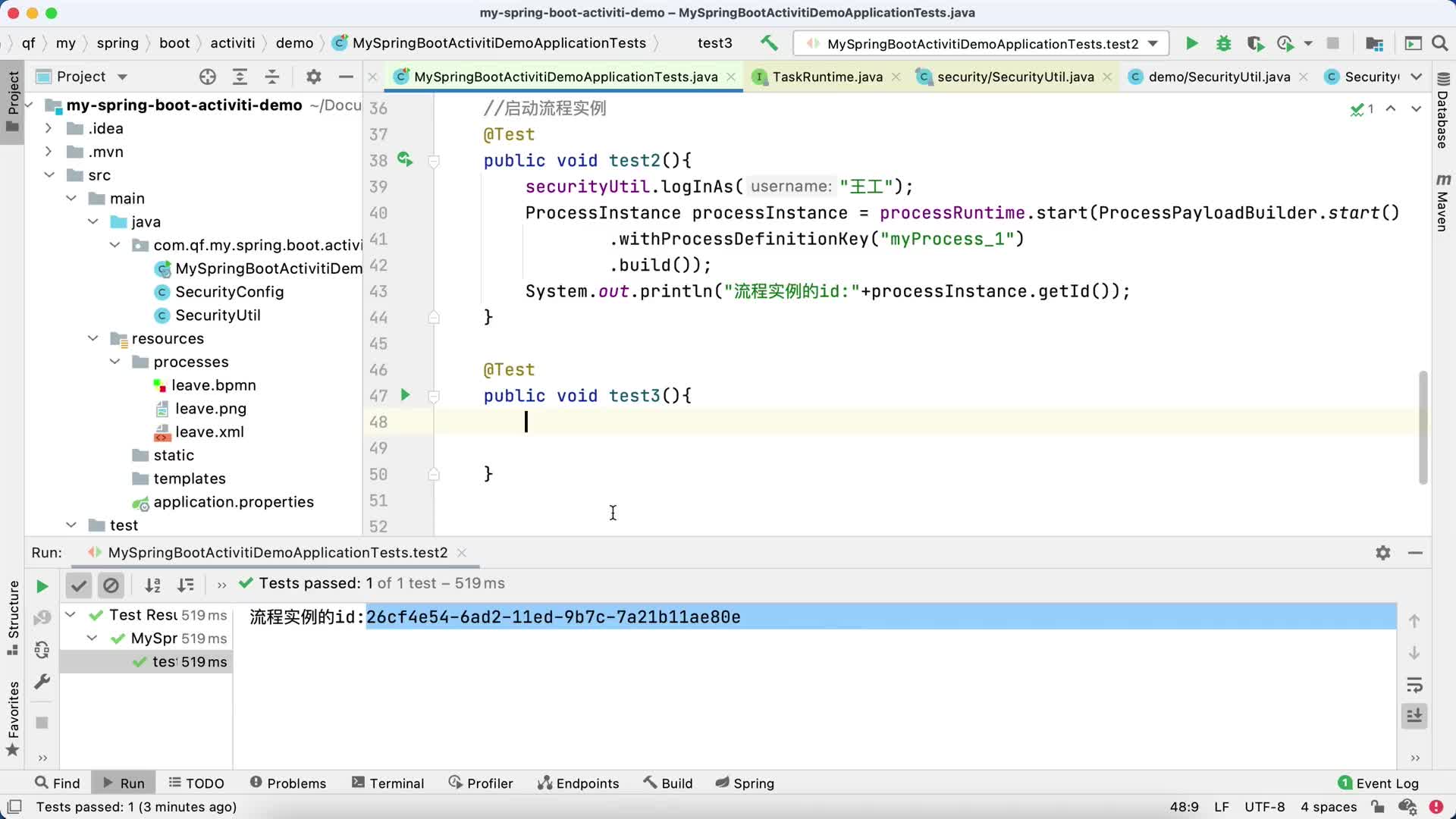Viewport: 1456px width, 819px height.
Task: Open Event Log in status bar
Action: point(1378,783)
